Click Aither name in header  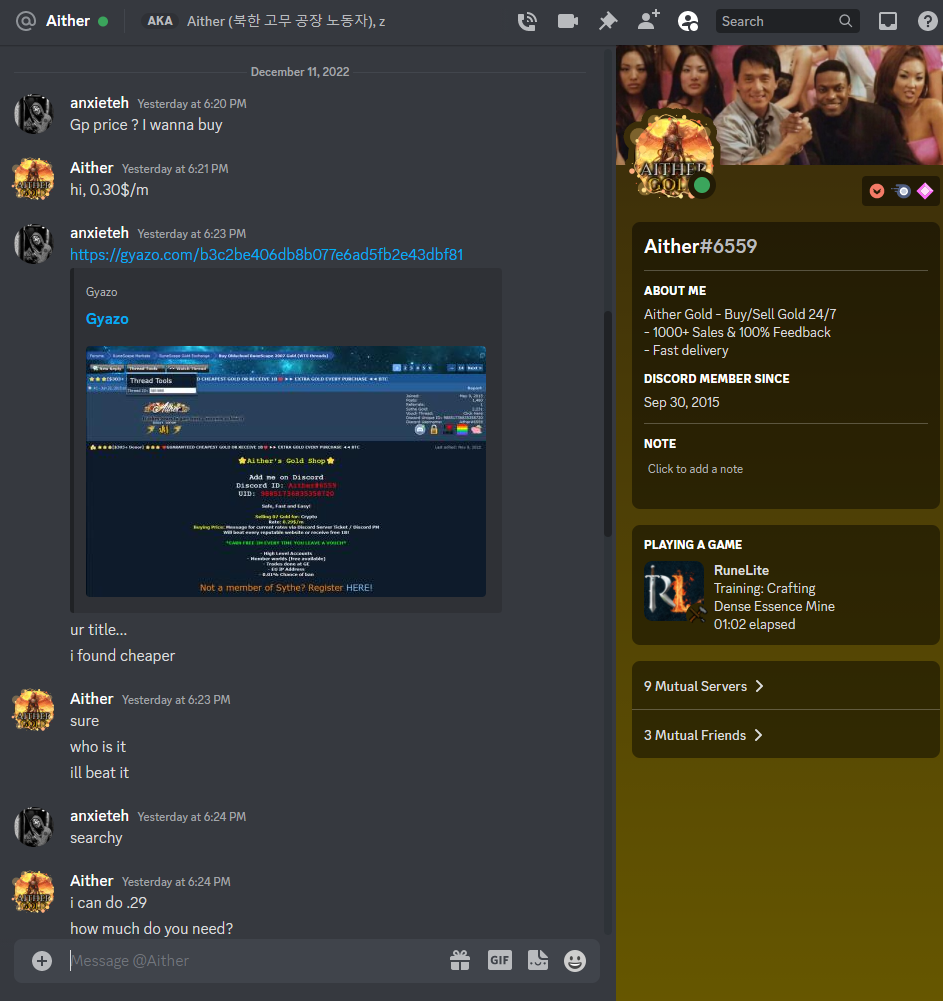(68, 21)
